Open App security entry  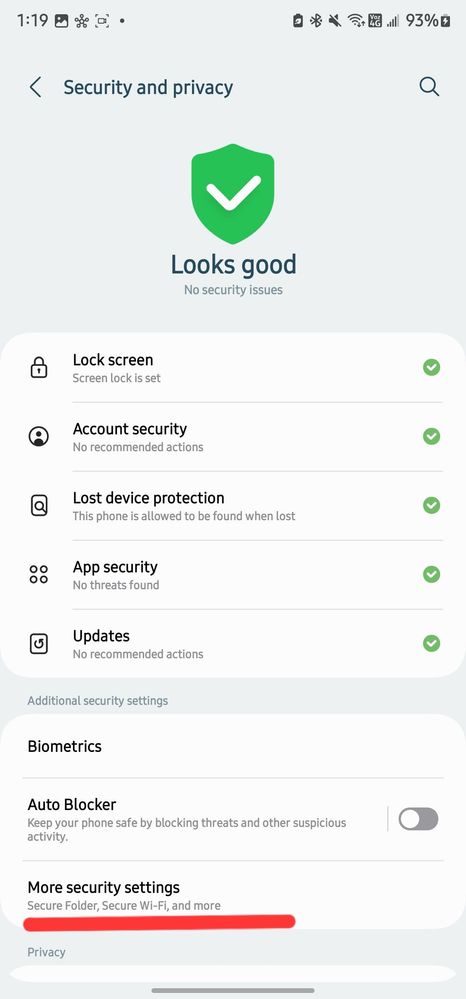[233, 575]
